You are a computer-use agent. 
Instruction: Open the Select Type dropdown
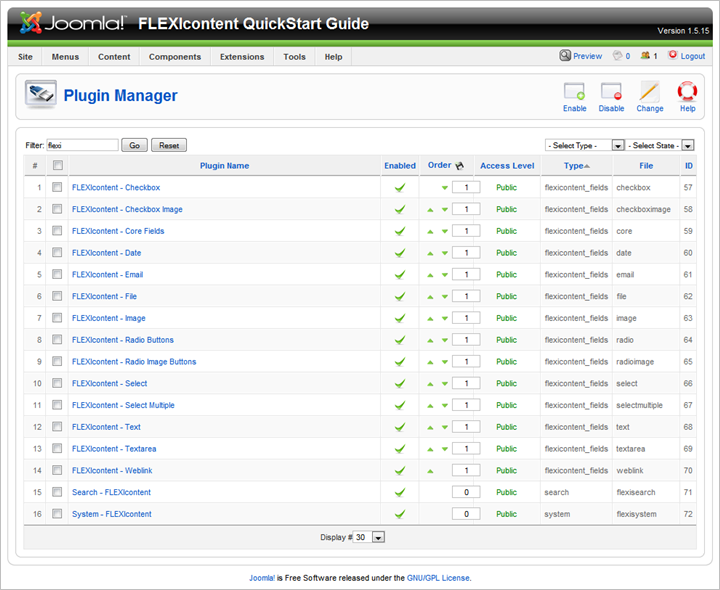pos(585,145)
